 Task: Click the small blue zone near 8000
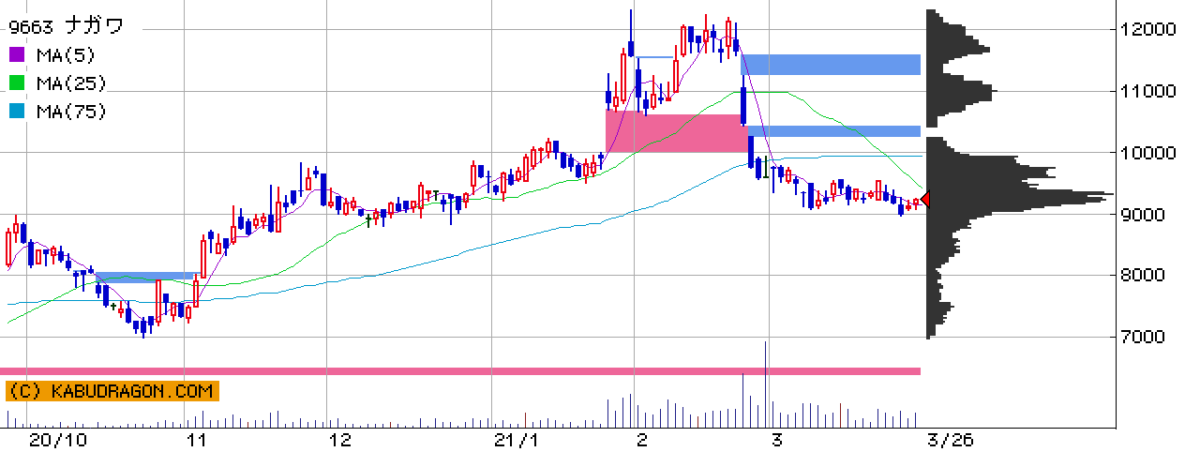[x=146, y=276]
